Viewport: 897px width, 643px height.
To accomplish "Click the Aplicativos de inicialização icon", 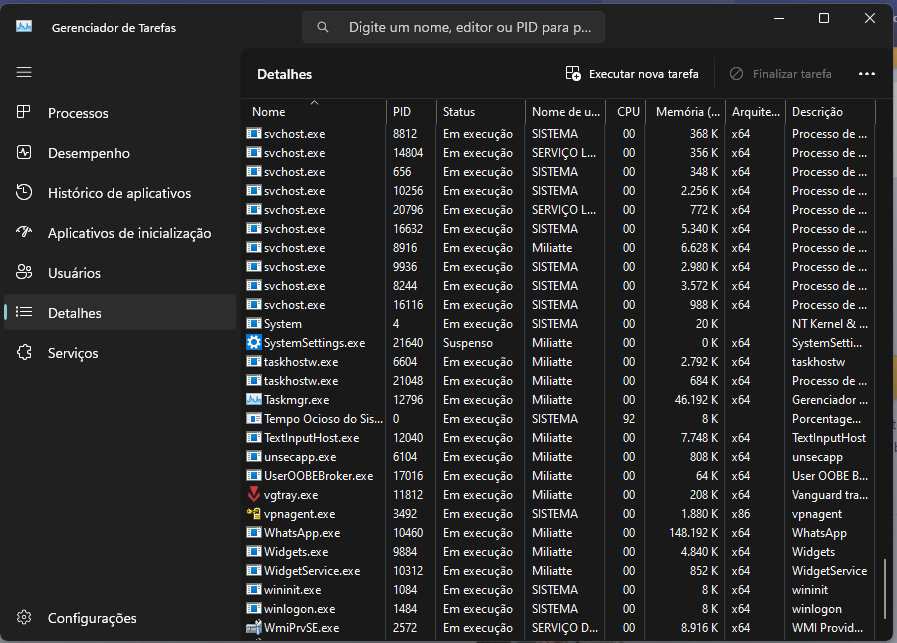I will pyautogui.click(x=24, y=232).
